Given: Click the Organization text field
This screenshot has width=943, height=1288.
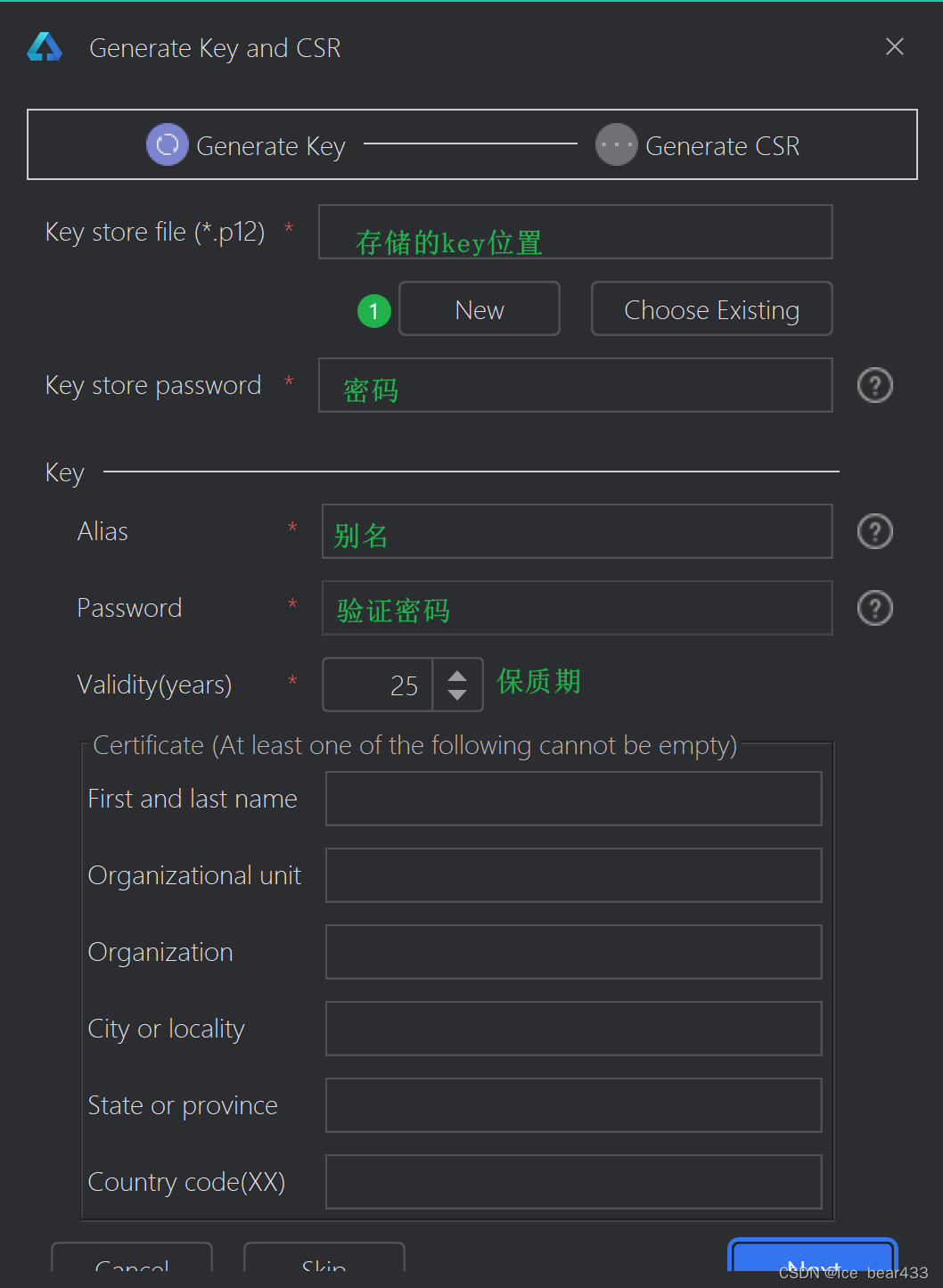Looking at the screenshot, I should tap(573, 951).
